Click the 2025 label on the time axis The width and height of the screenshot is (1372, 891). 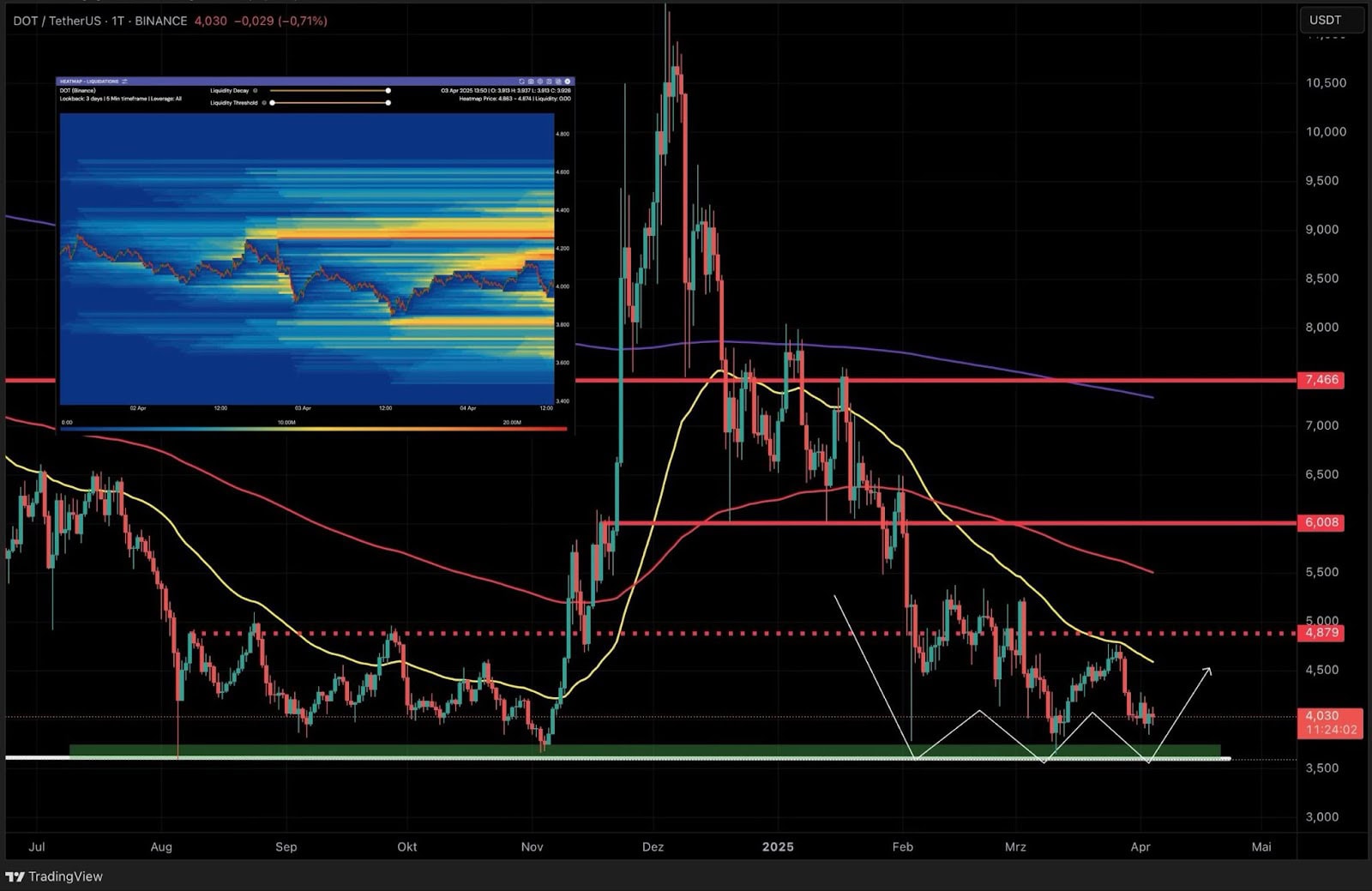click(778, 847)
